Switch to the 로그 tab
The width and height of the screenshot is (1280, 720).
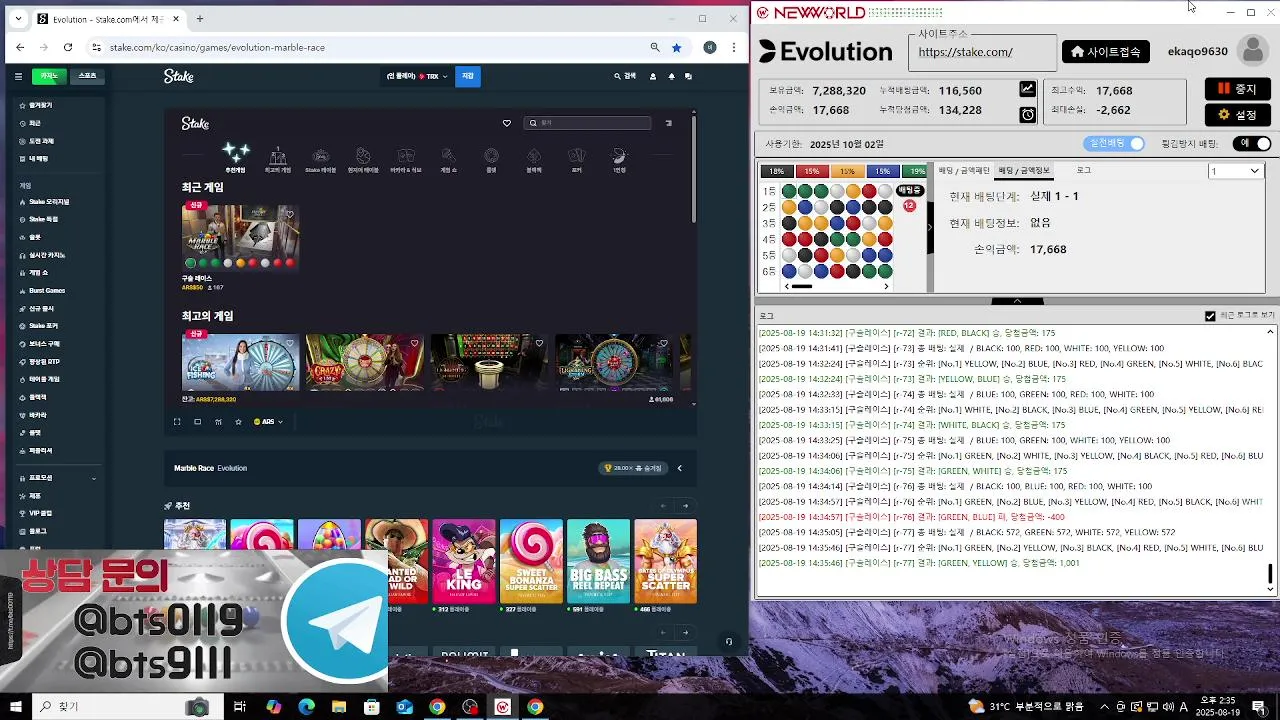coord(1083,171)
